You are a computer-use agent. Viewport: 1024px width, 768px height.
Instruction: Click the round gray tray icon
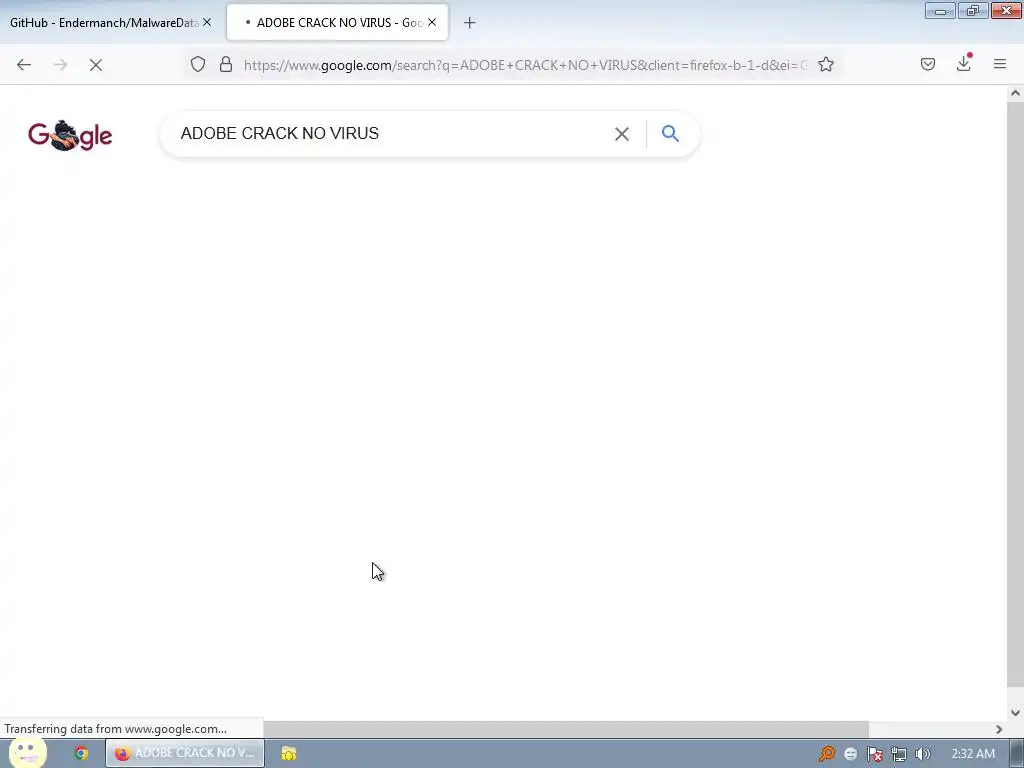(x=850, y=754)
